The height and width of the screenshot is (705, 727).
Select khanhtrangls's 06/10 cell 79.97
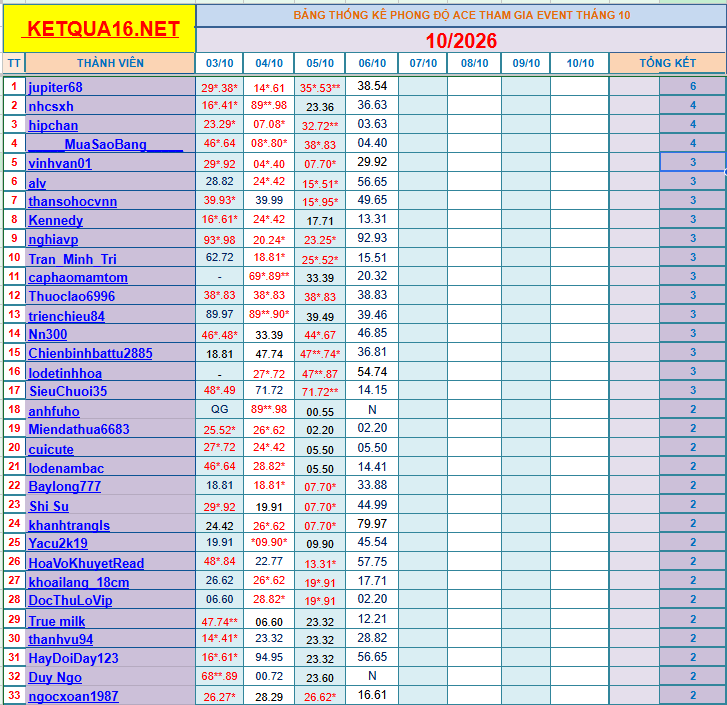coord(372,524)
